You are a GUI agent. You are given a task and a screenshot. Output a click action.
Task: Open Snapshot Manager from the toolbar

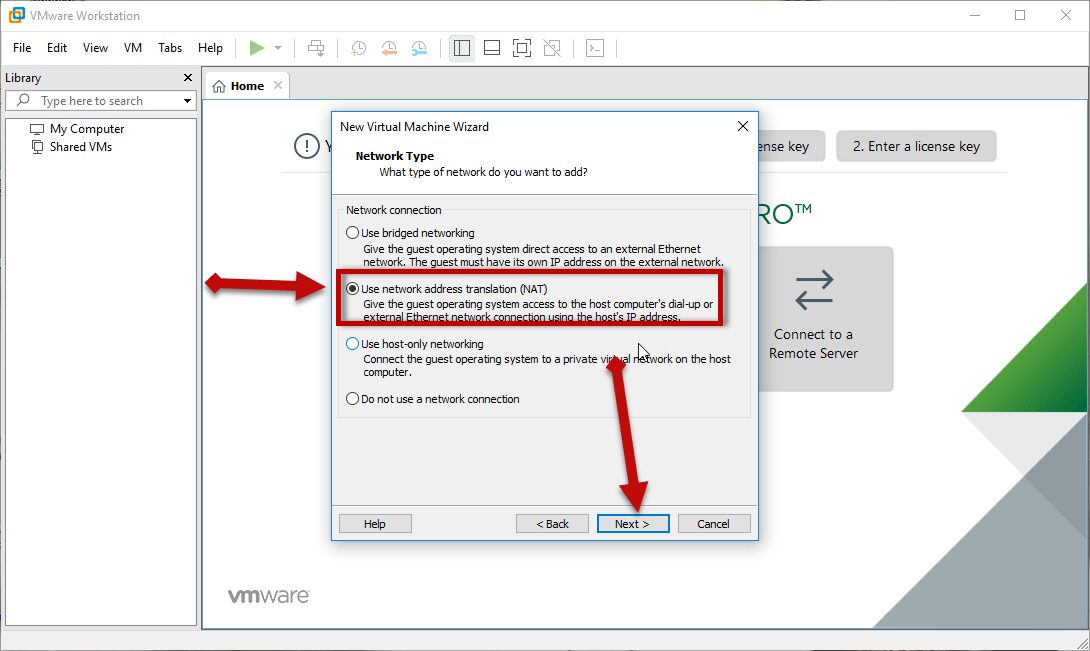[419, 48]
